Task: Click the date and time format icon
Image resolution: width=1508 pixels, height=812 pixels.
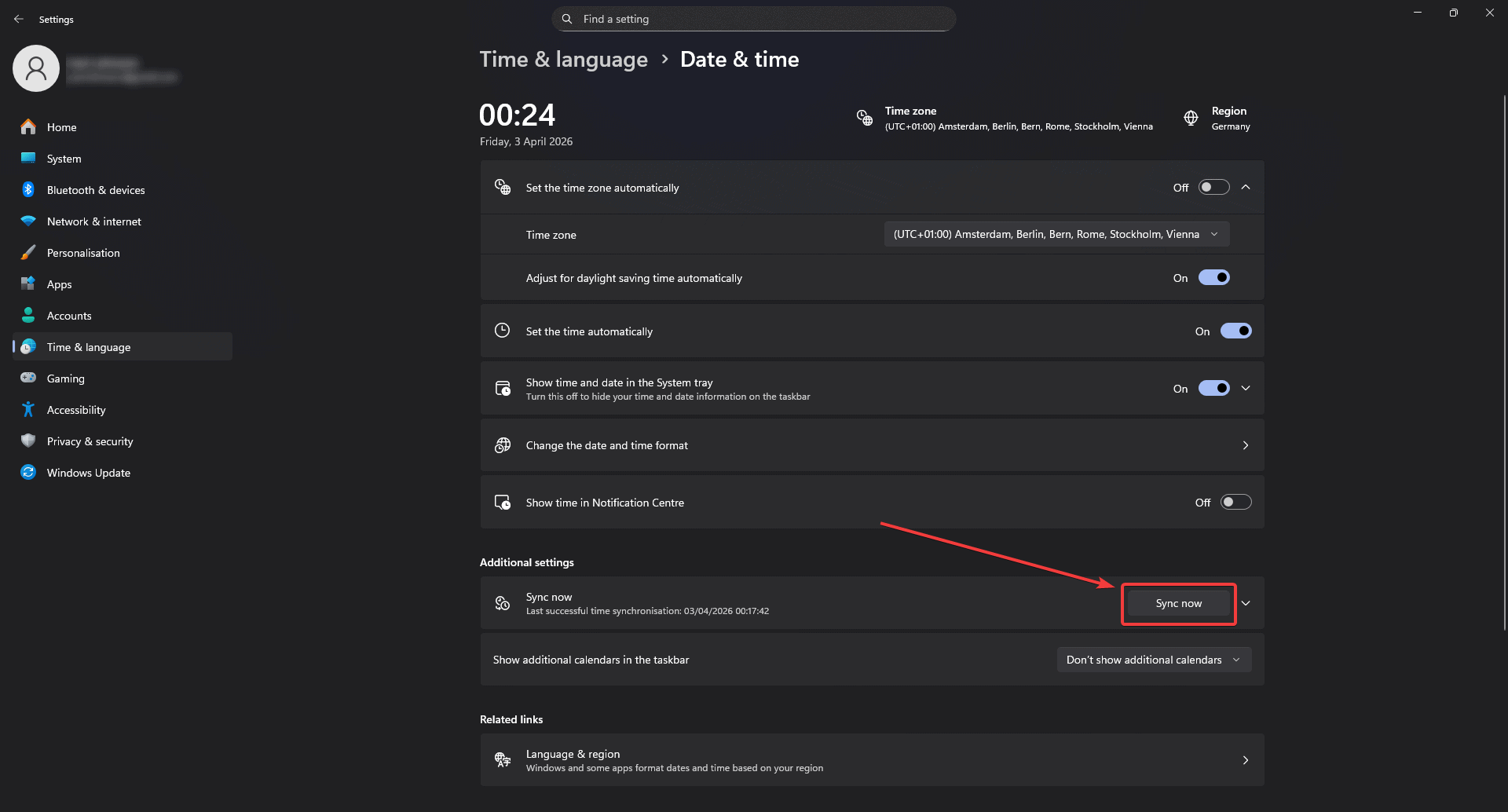Action: [503, 445]
